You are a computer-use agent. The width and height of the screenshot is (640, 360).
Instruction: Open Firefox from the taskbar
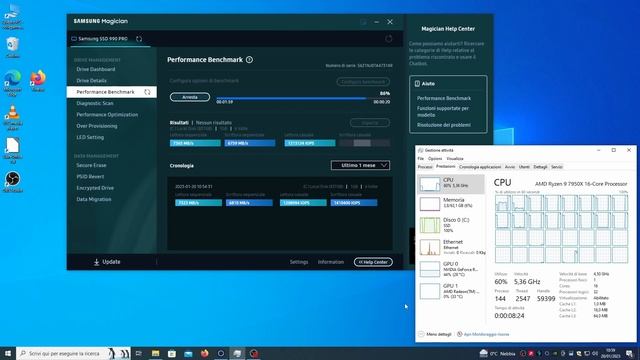point(204,353)
